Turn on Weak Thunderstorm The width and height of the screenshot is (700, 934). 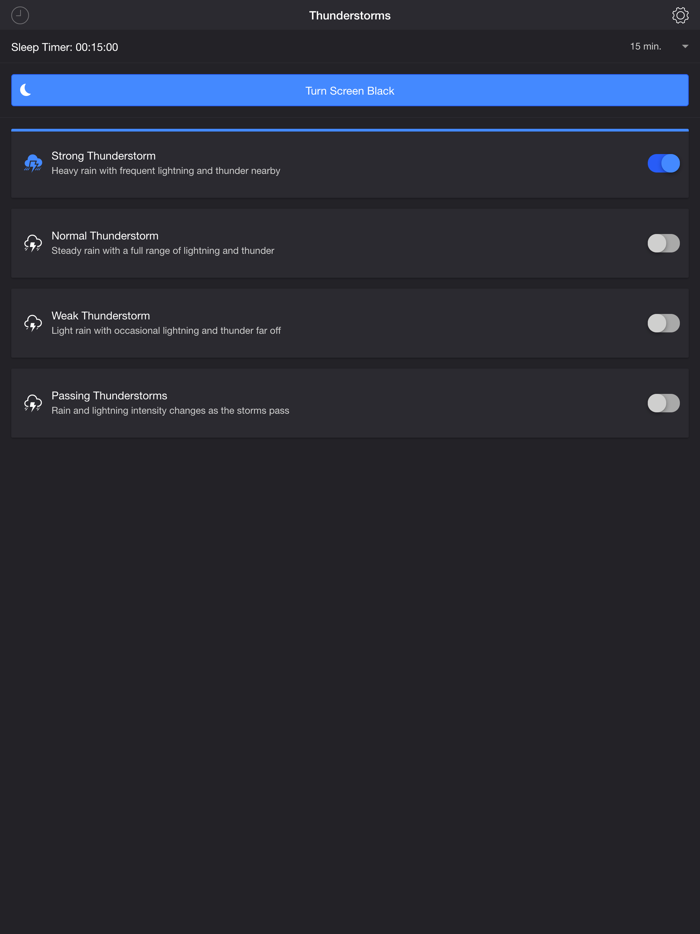pyautogui.click(x=663, y=323)
